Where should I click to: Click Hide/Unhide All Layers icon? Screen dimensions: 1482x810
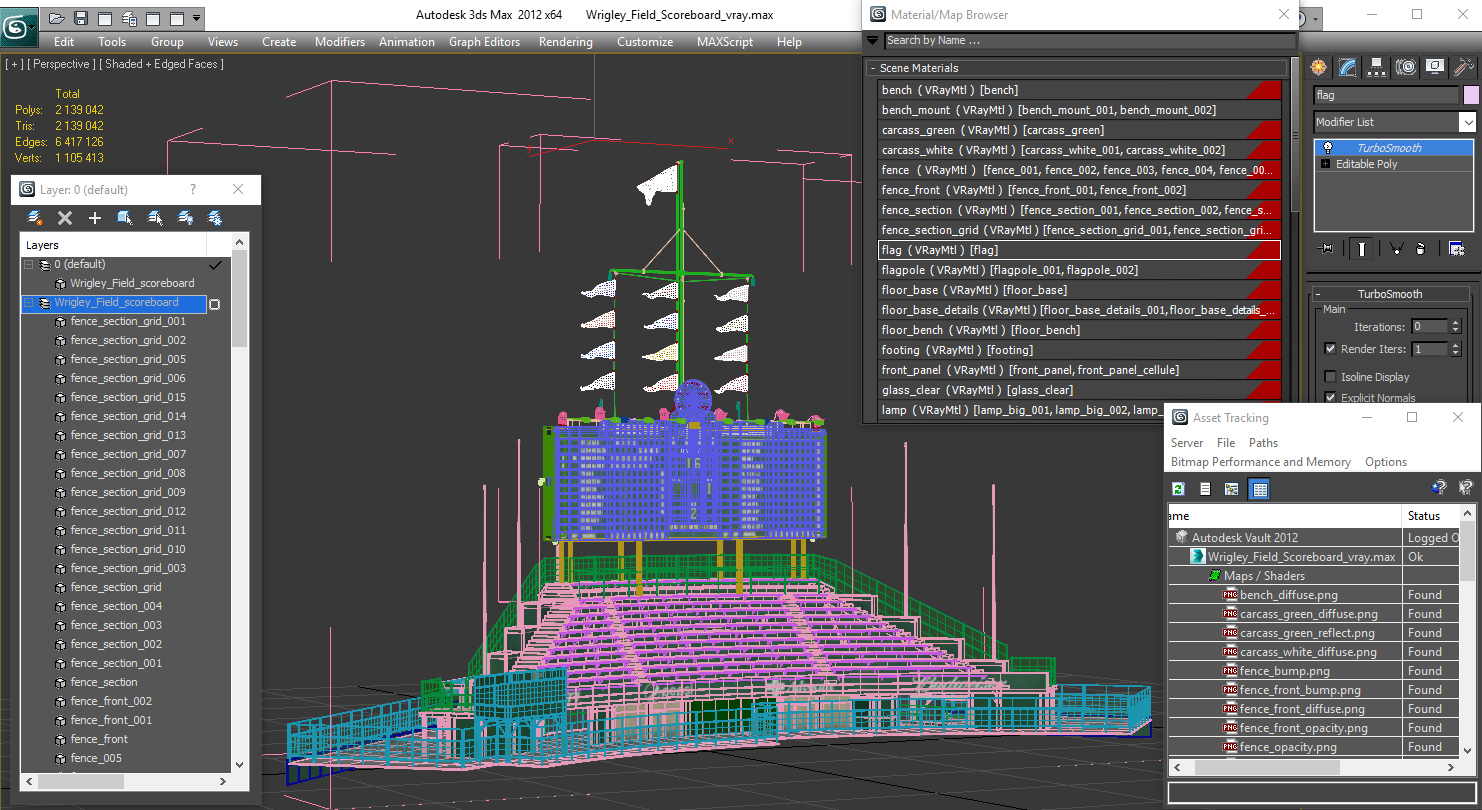(x=185, y=217)
